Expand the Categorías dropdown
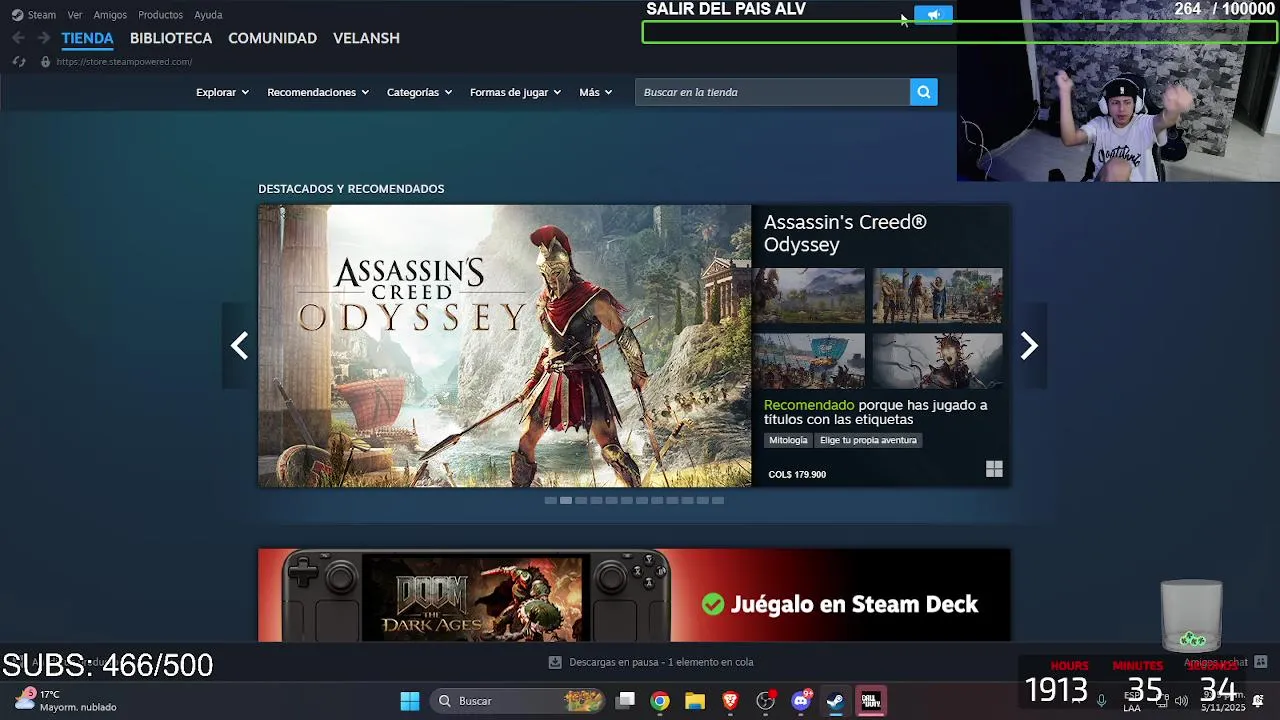This screenshot has width=1280, height=720. coord(419,92)
